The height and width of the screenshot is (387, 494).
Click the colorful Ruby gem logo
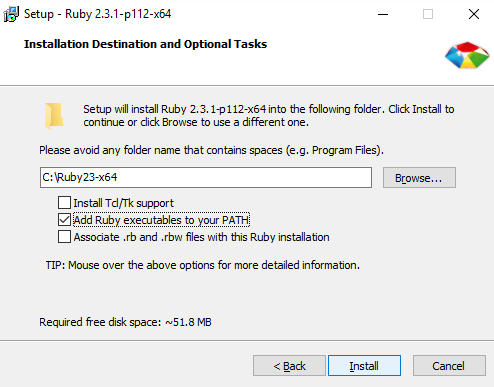click(x=467, y=55)
